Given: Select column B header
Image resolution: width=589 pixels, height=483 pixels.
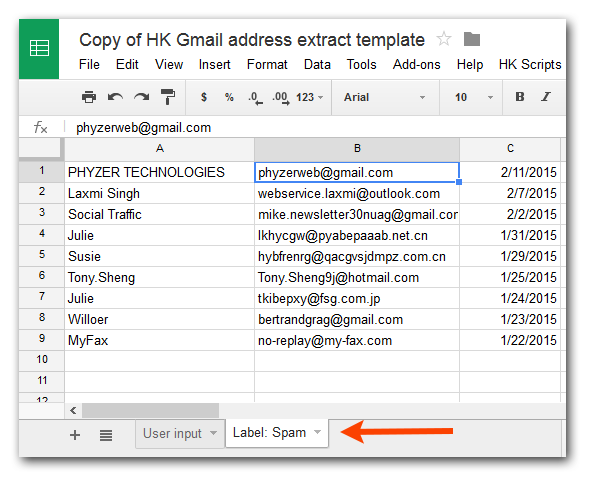Looking at the screenshot, I should tap(357, 149).
